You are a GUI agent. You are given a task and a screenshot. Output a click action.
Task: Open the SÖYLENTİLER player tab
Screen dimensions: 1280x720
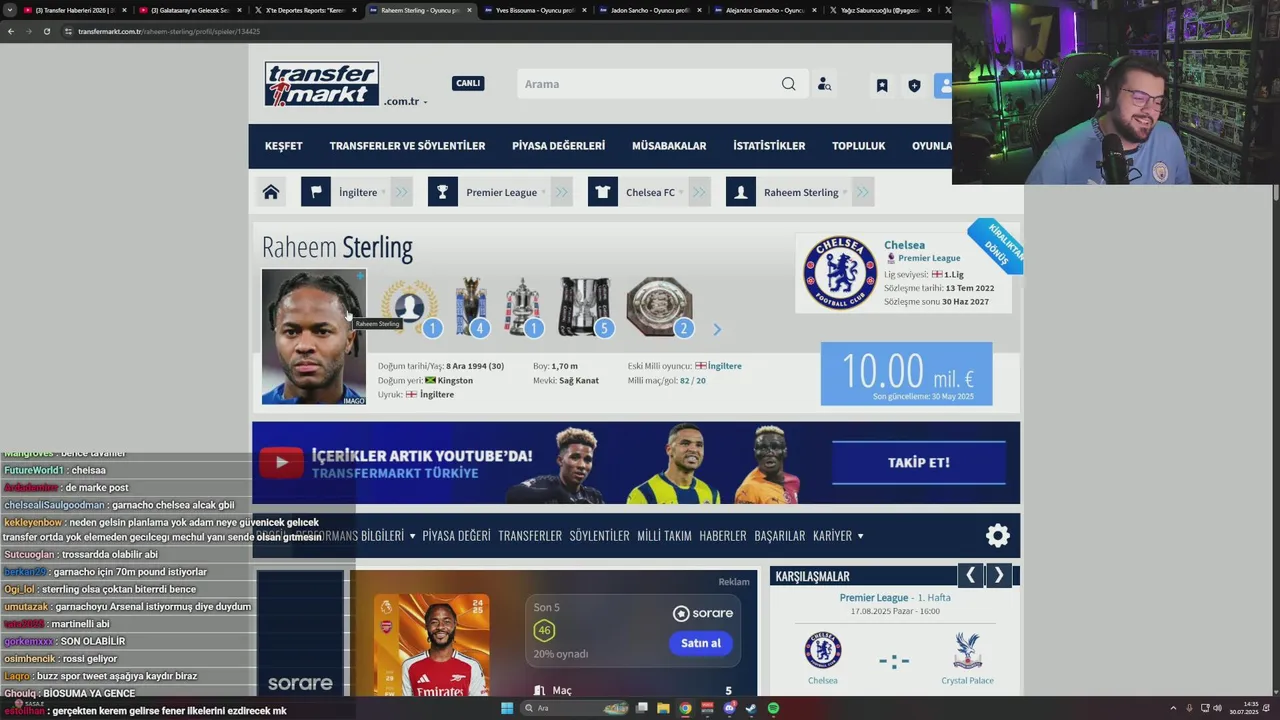coord(599,536)
